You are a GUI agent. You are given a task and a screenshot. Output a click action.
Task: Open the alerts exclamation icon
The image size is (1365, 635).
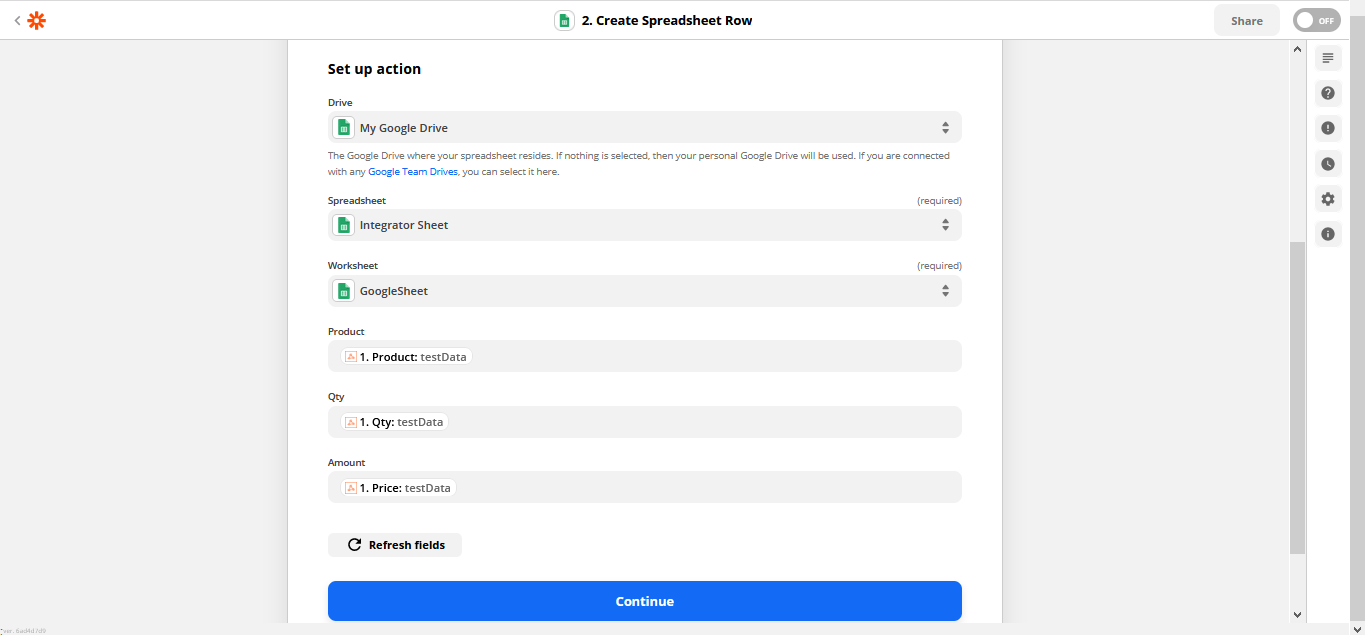[1327, 128]
